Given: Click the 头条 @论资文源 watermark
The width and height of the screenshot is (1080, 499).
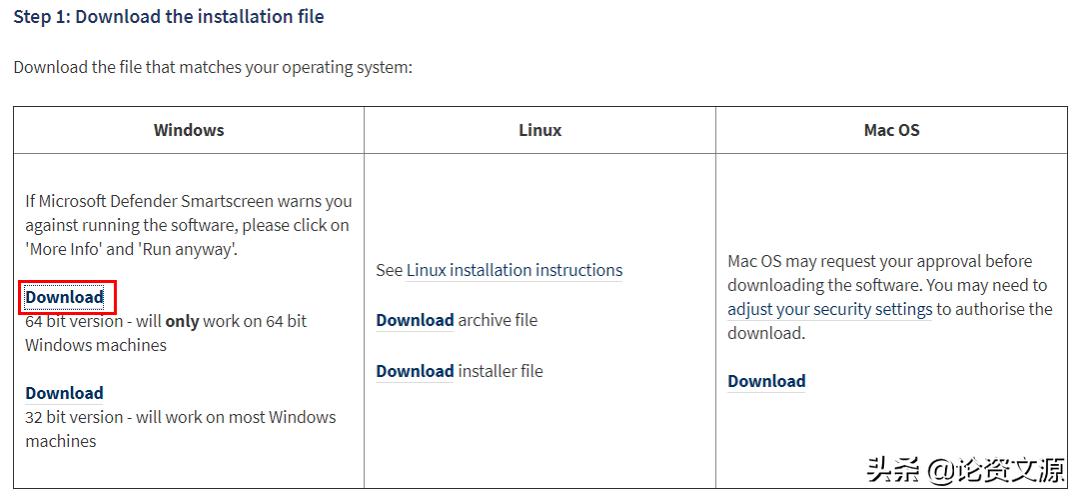Looking at the screenshot, I should tap(965, 470).
